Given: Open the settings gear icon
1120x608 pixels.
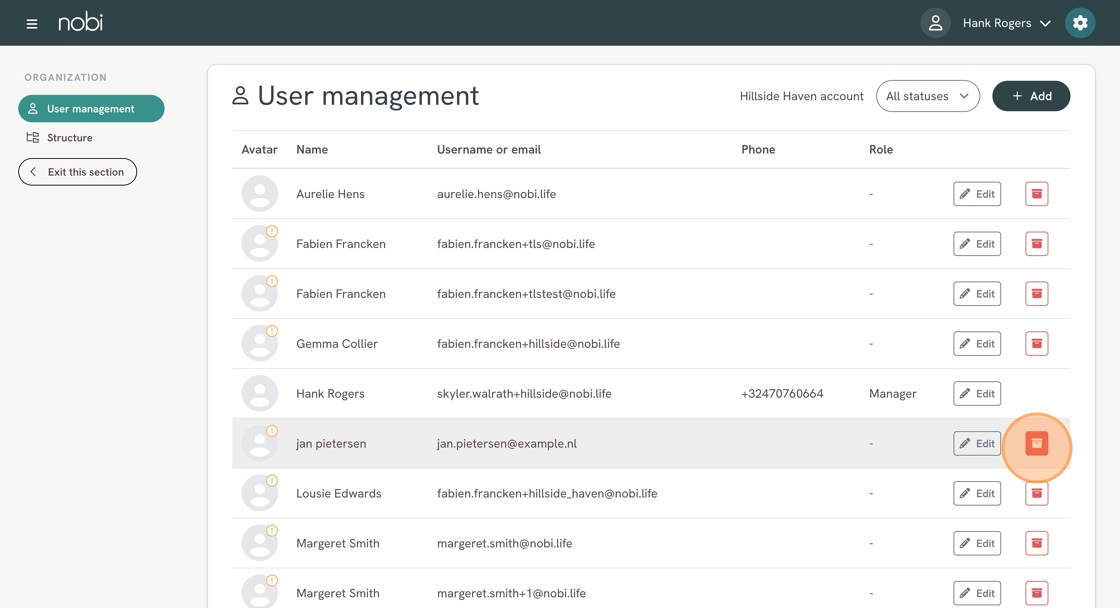Looking at the screenshot, I should tap(1080, 23).
